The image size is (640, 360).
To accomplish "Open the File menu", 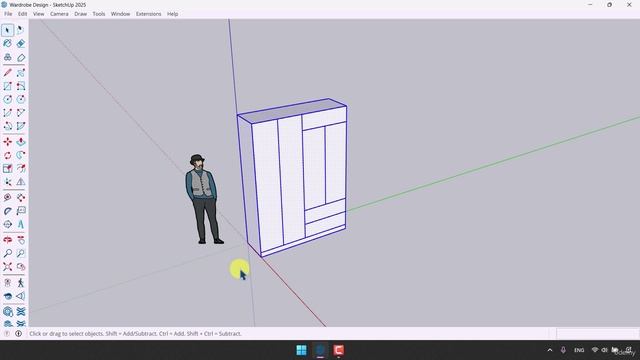I will click(8, 14).
